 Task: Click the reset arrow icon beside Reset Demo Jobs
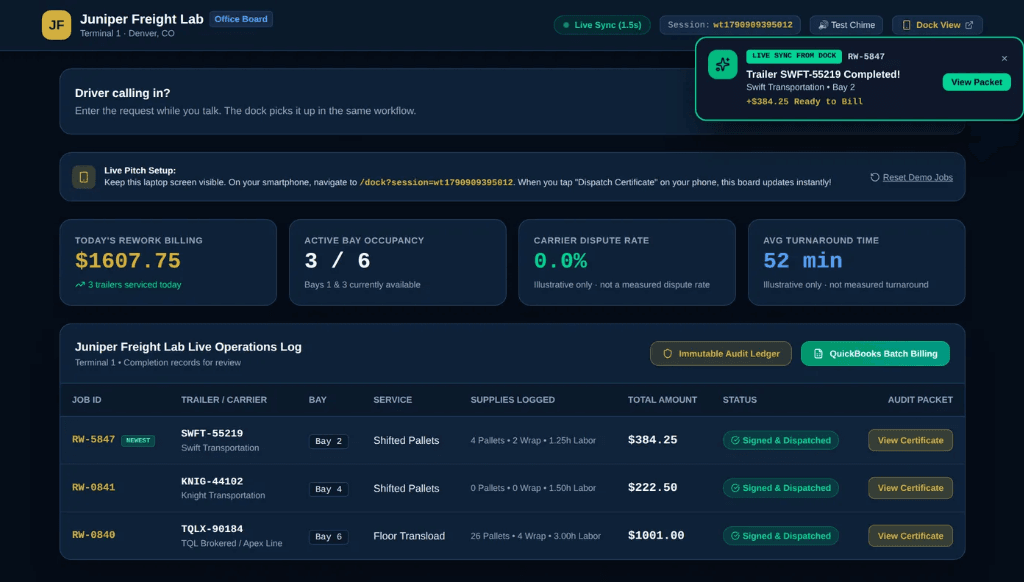[x=874, y=177]
